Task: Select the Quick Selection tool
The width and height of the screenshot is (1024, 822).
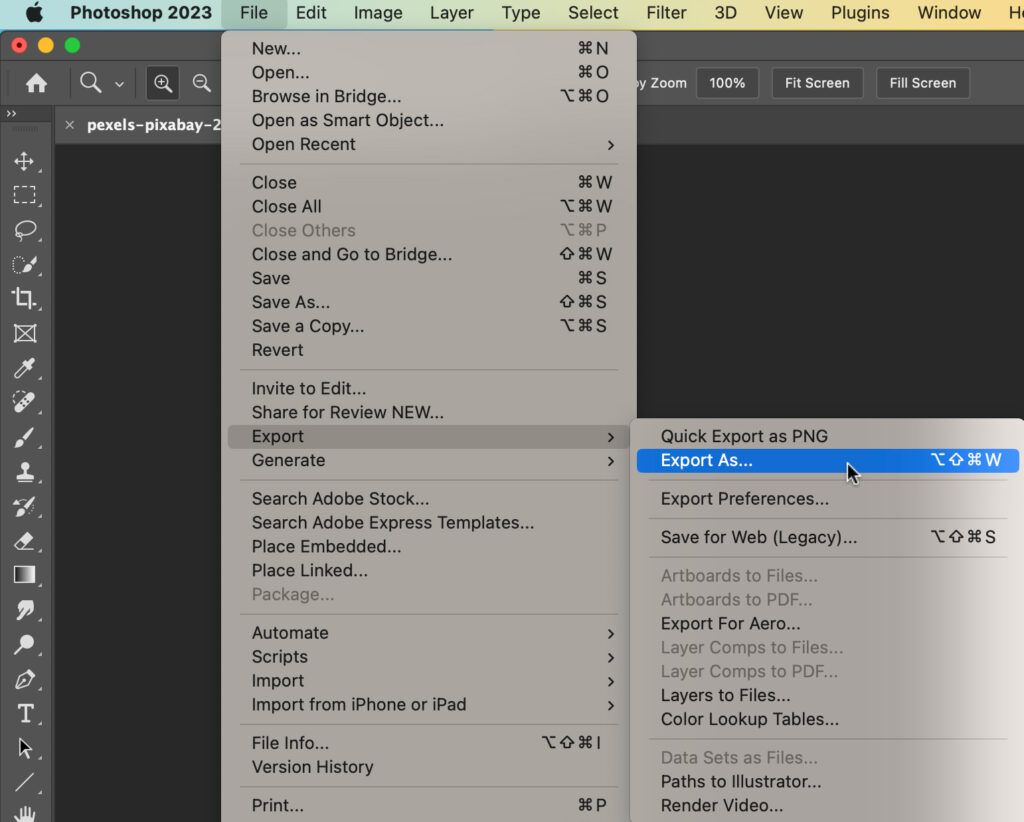Action: tap(24, 264)
